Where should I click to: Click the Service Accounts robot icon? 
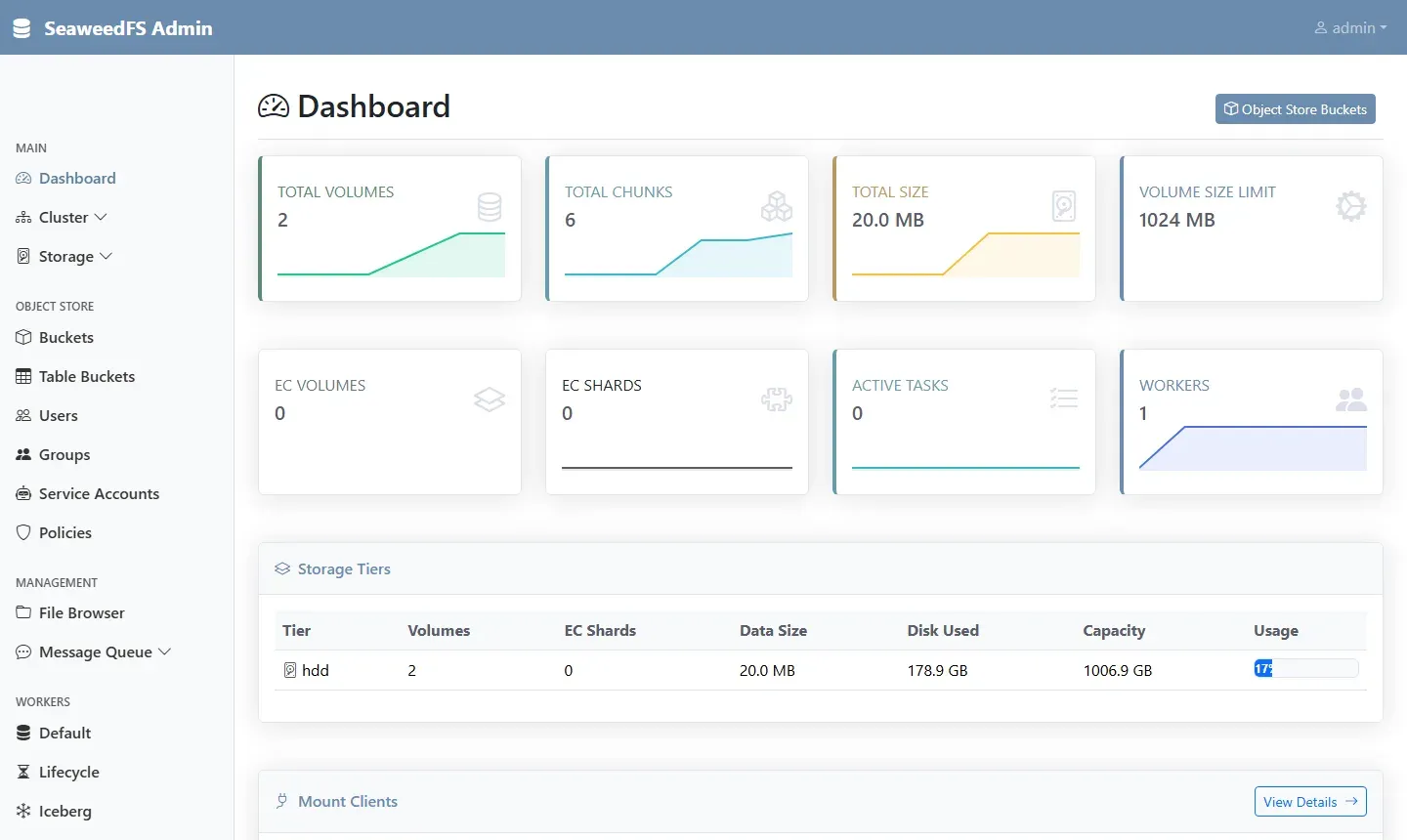23,493
